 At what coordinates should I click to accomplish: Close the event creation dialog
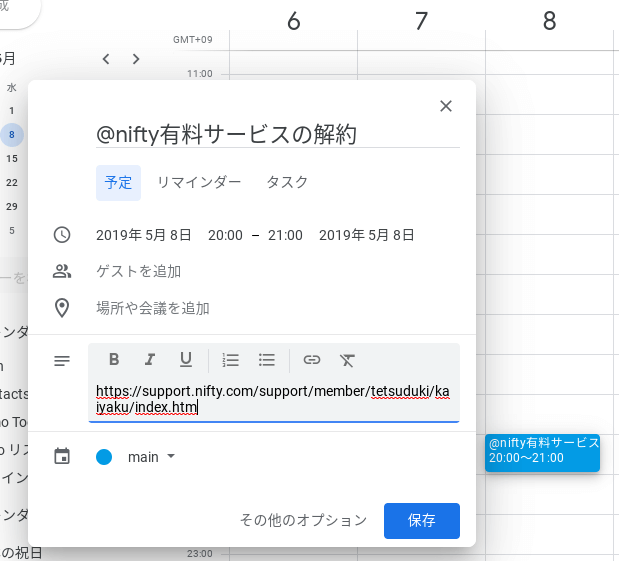(446, 106)
